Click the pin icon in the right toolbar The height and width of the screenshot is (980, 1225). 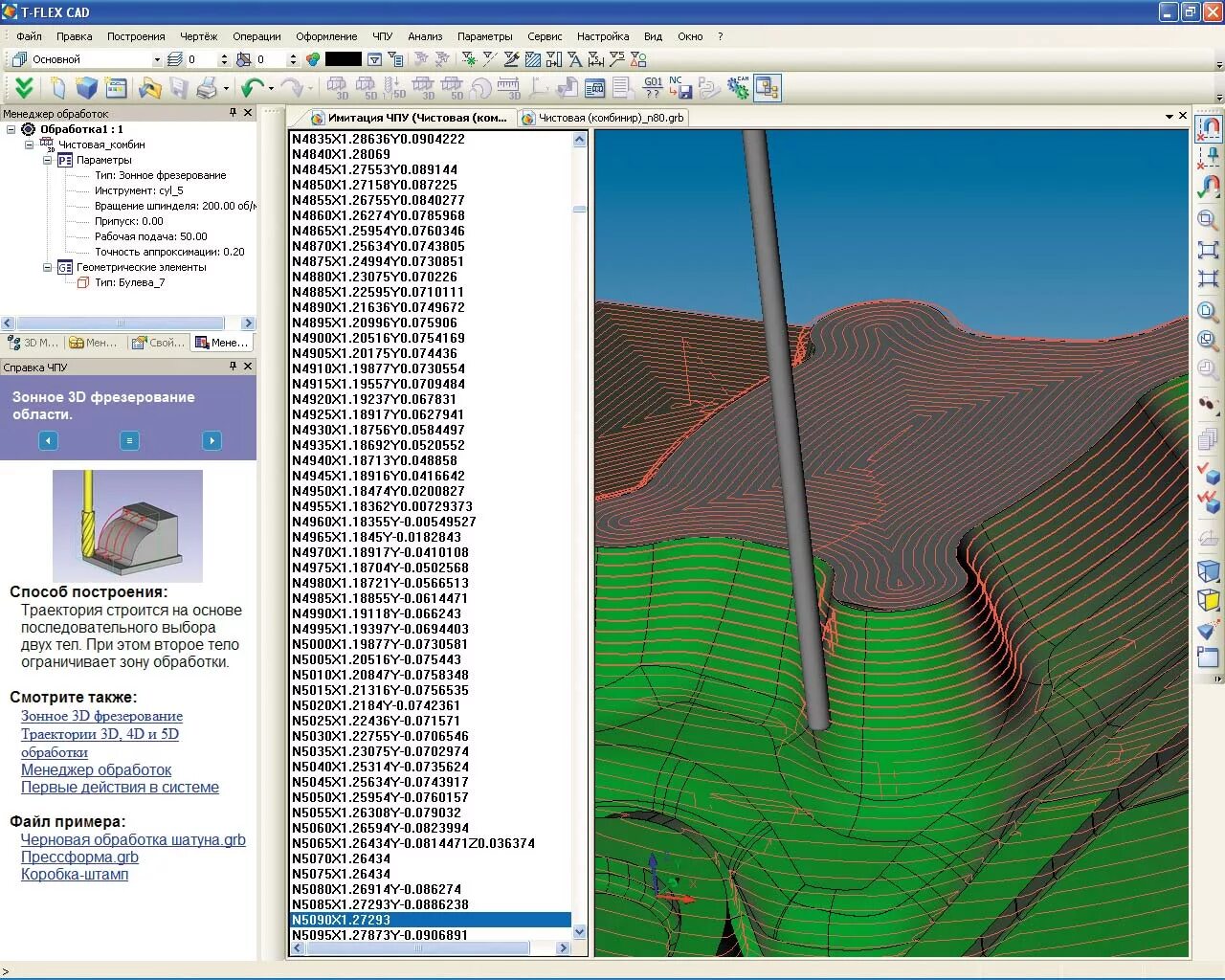point(1209,157)
